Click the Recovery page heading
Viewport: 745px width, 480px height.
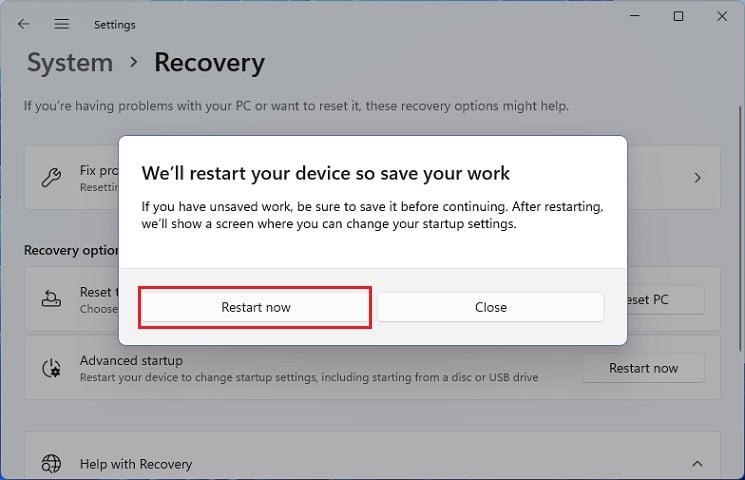[209, 63]
